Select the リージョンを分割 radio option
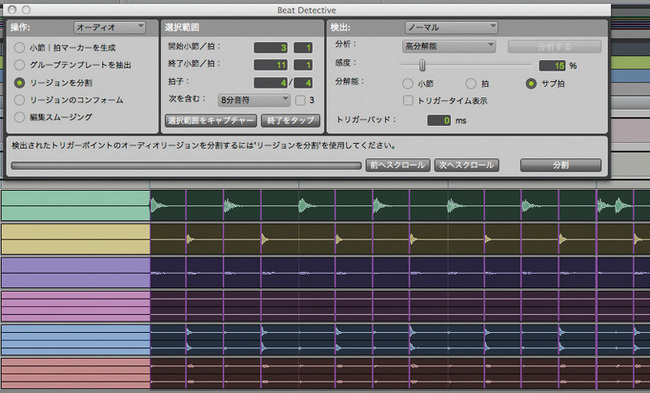Image resolution: width=650 pixels, height=393 pixels. tap(19, 82)
